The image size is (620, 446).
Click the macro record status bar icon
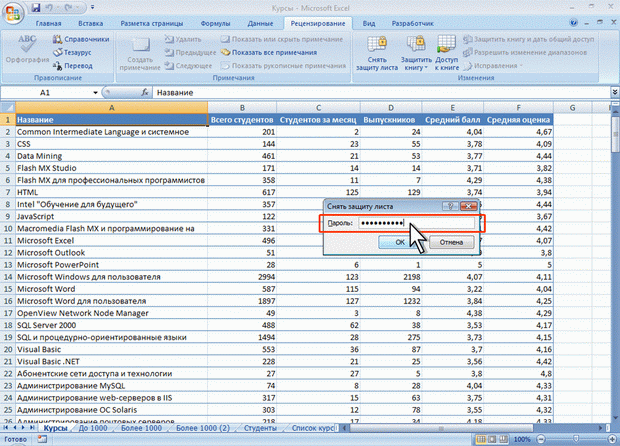(x=42, y=439)
